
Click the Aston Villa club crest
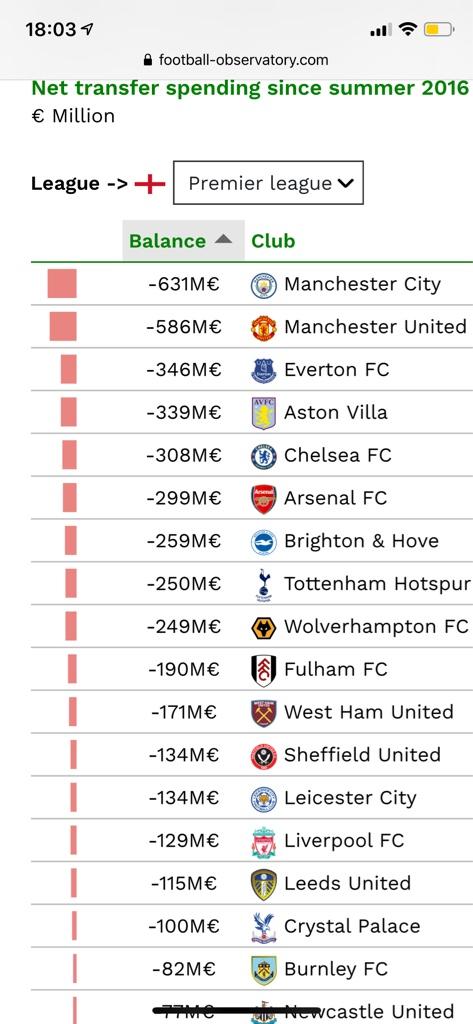[x=263, y=413]
